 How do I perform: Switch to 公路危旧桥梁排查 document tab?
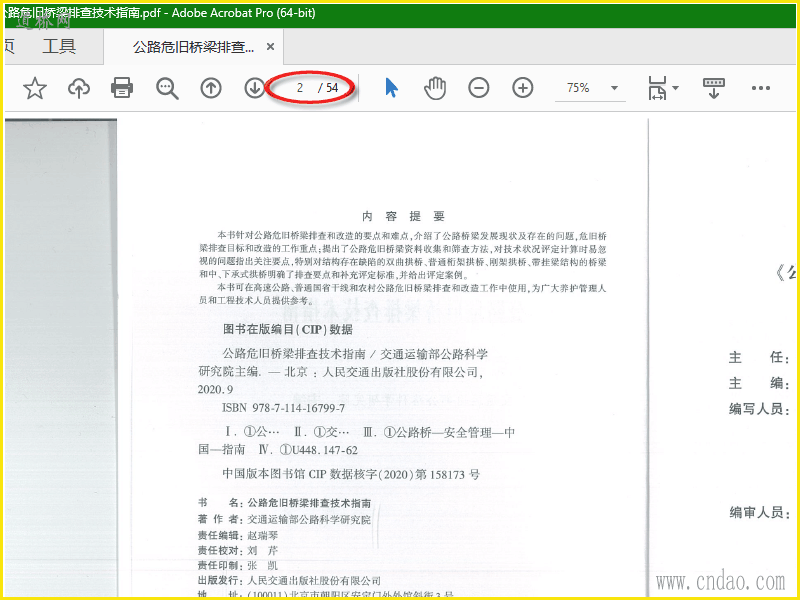(193, 47)
